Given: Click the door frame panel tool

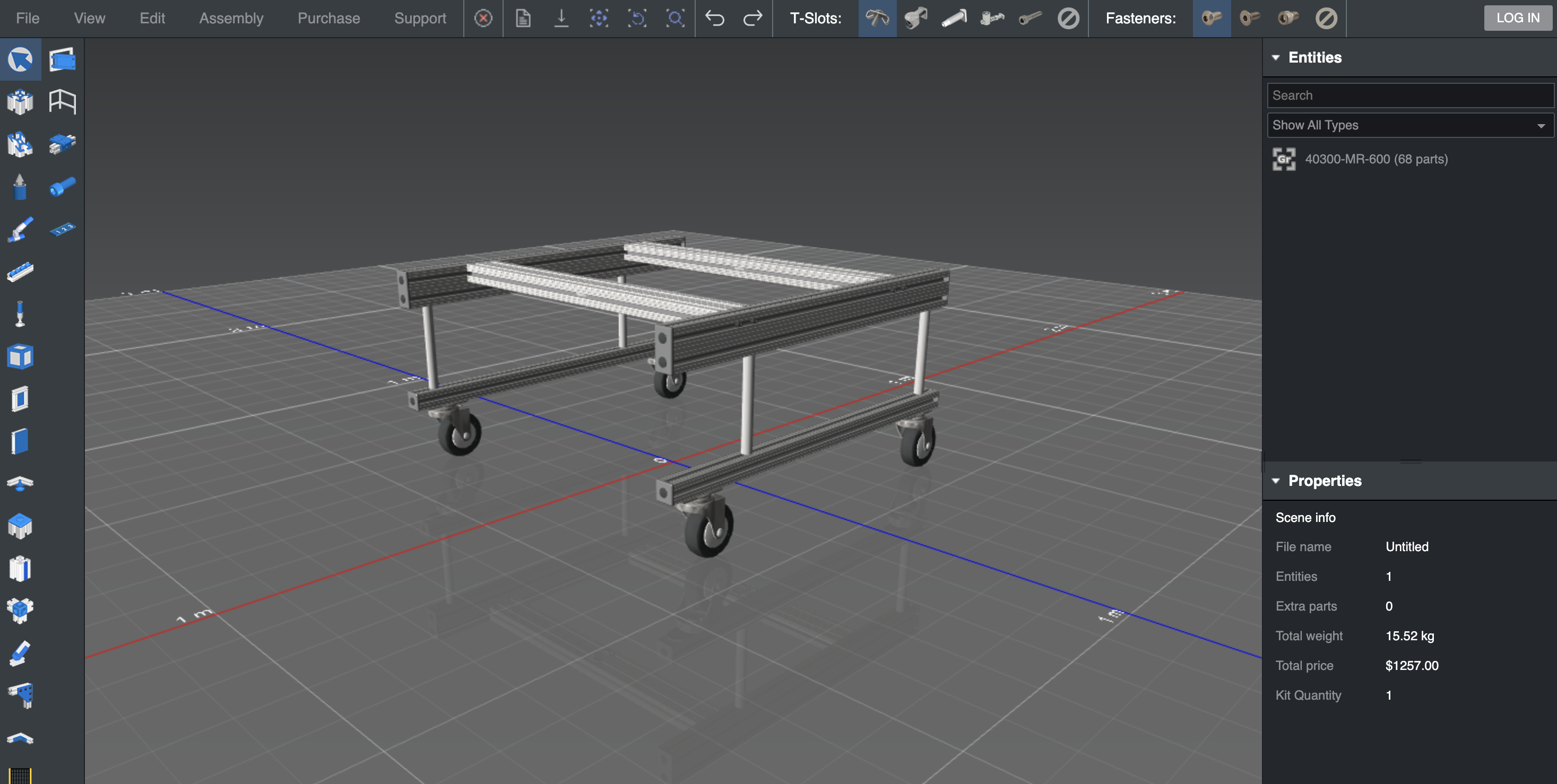Looking at the screenshot, I should tap(21, 399).
